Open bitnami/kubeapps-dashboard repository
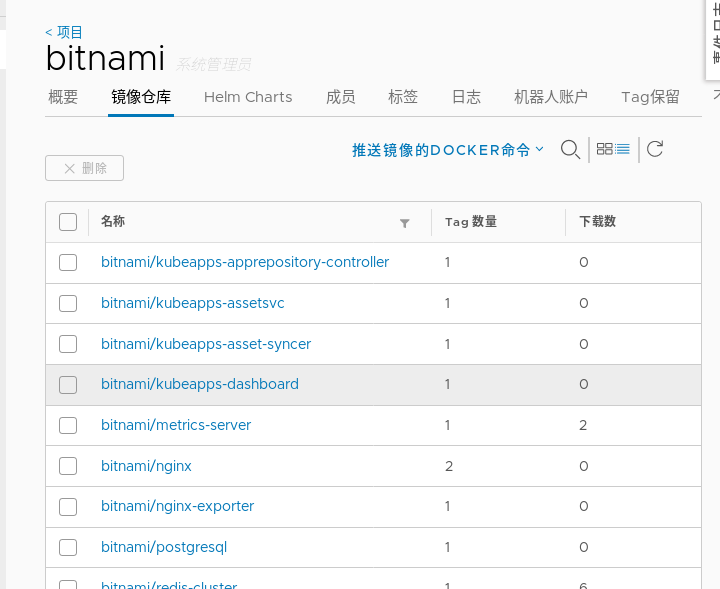The image size is (720, 589). [200, 384]
